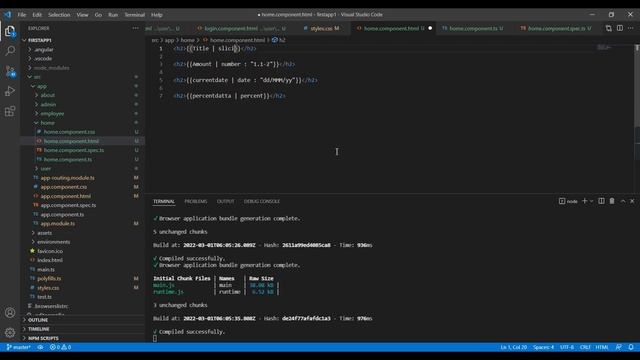This screenshot has height=360, width=640.
Task: Open terminal launch profile dropdown arrow
Action: pos(591,201)
